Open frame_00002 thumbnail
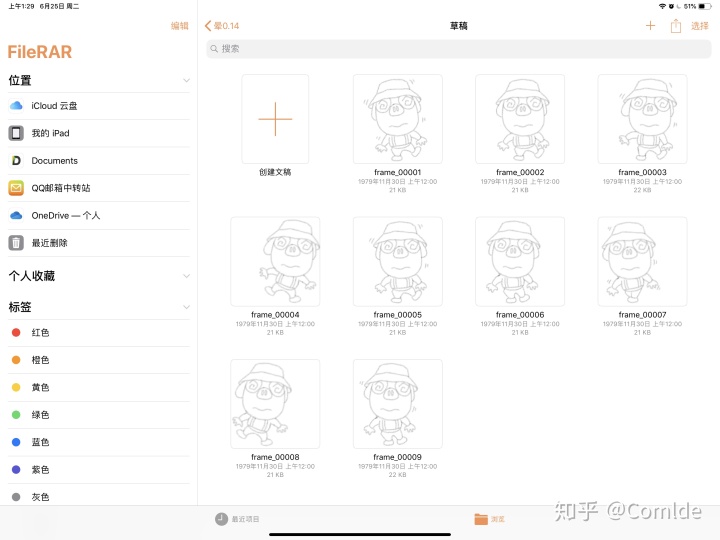720x540 pixels. 520,119
